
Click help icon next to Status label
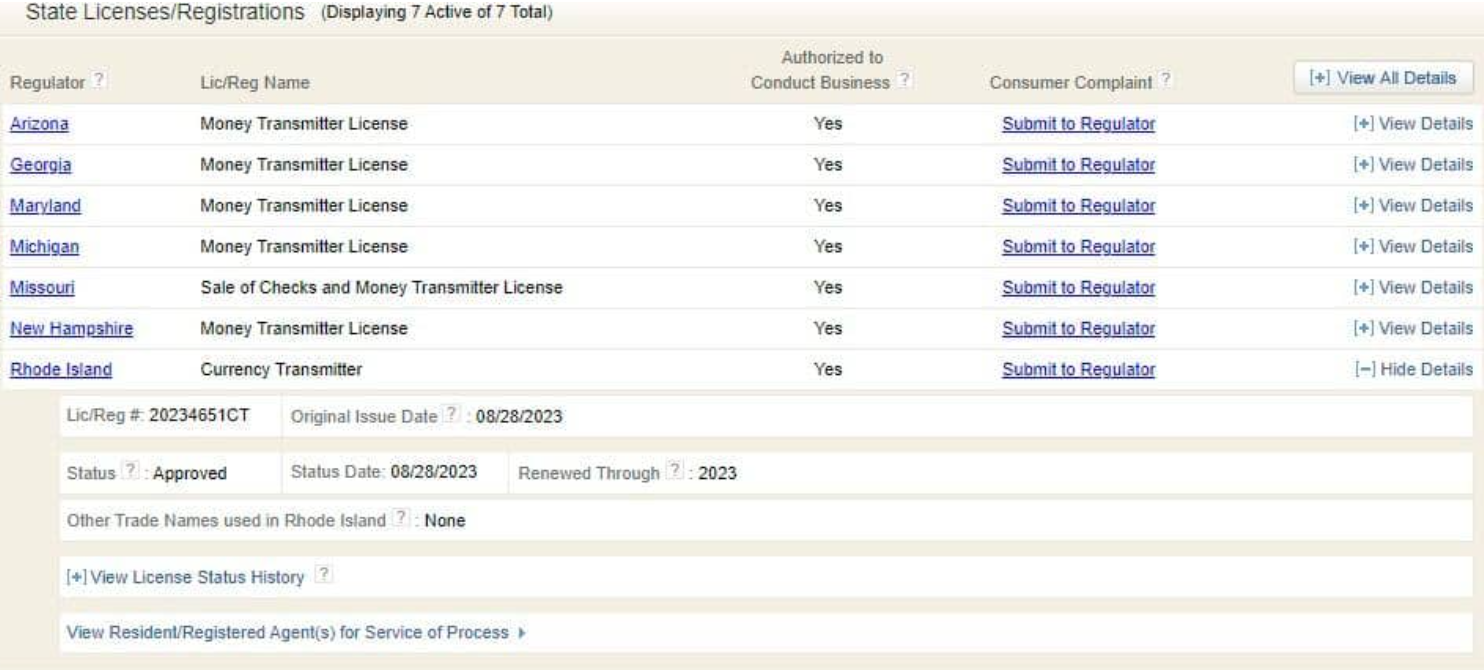tap(129, 473)
